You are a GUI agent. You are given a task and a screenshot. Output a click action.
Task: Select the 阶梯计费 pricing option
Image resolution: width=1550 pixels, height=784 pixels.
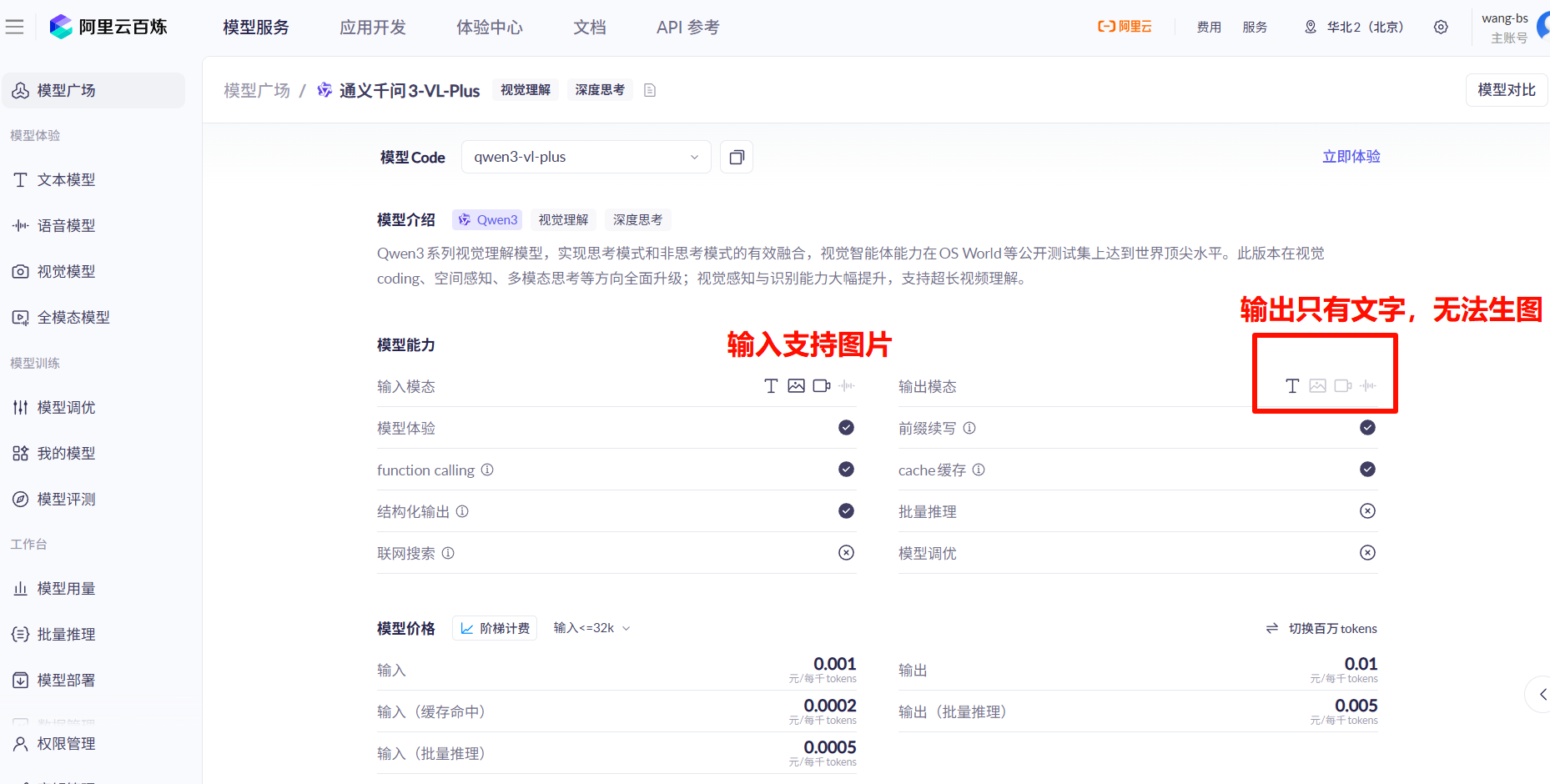coord(495,629)
